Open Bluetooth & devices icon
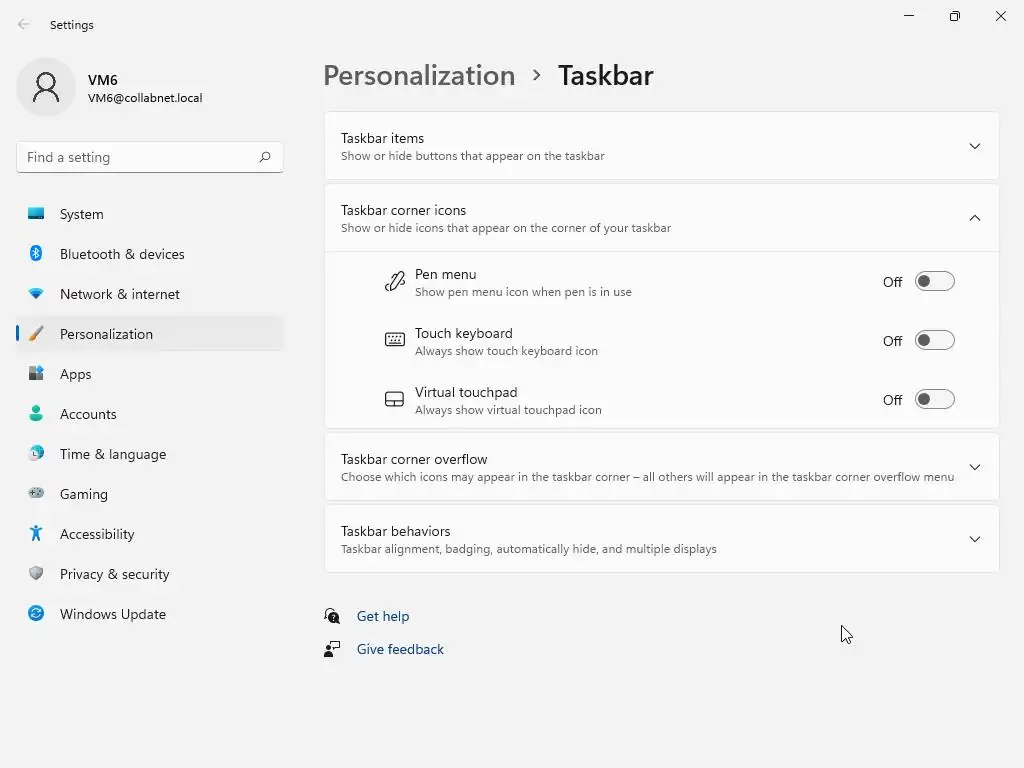Viewport: 1024px width, 768px height. (36, 254)
